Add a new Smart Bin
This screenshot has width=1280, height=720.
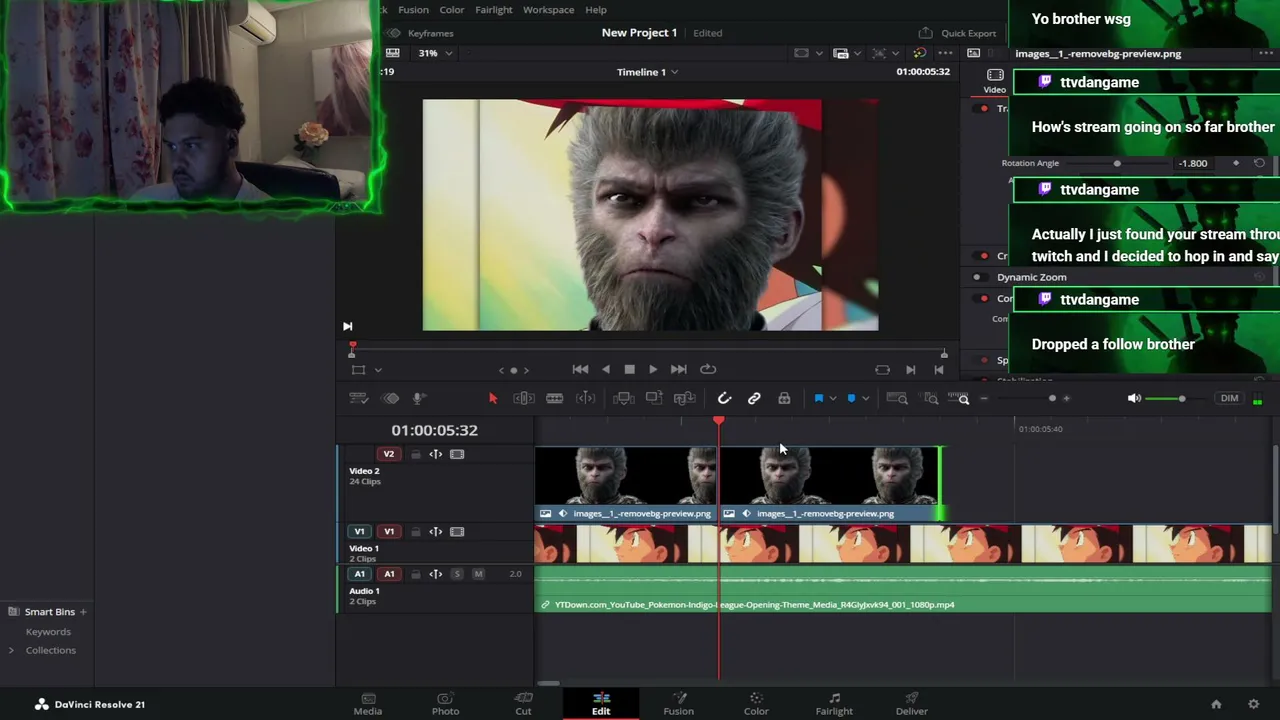pyautogui.click(x=83, y=611)
